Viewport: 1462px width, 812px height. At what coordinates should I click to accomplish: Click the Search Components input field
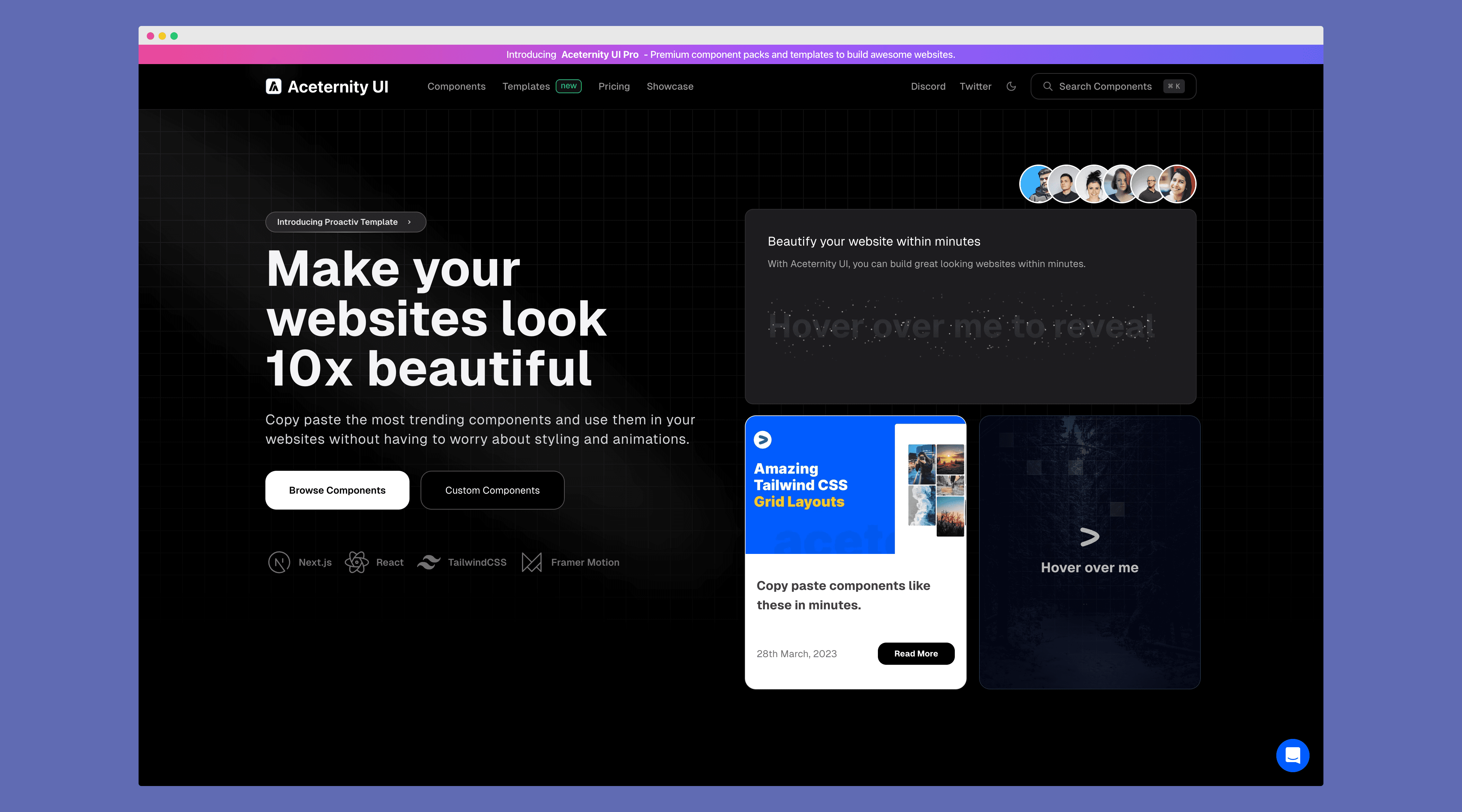pos(1113,86)
